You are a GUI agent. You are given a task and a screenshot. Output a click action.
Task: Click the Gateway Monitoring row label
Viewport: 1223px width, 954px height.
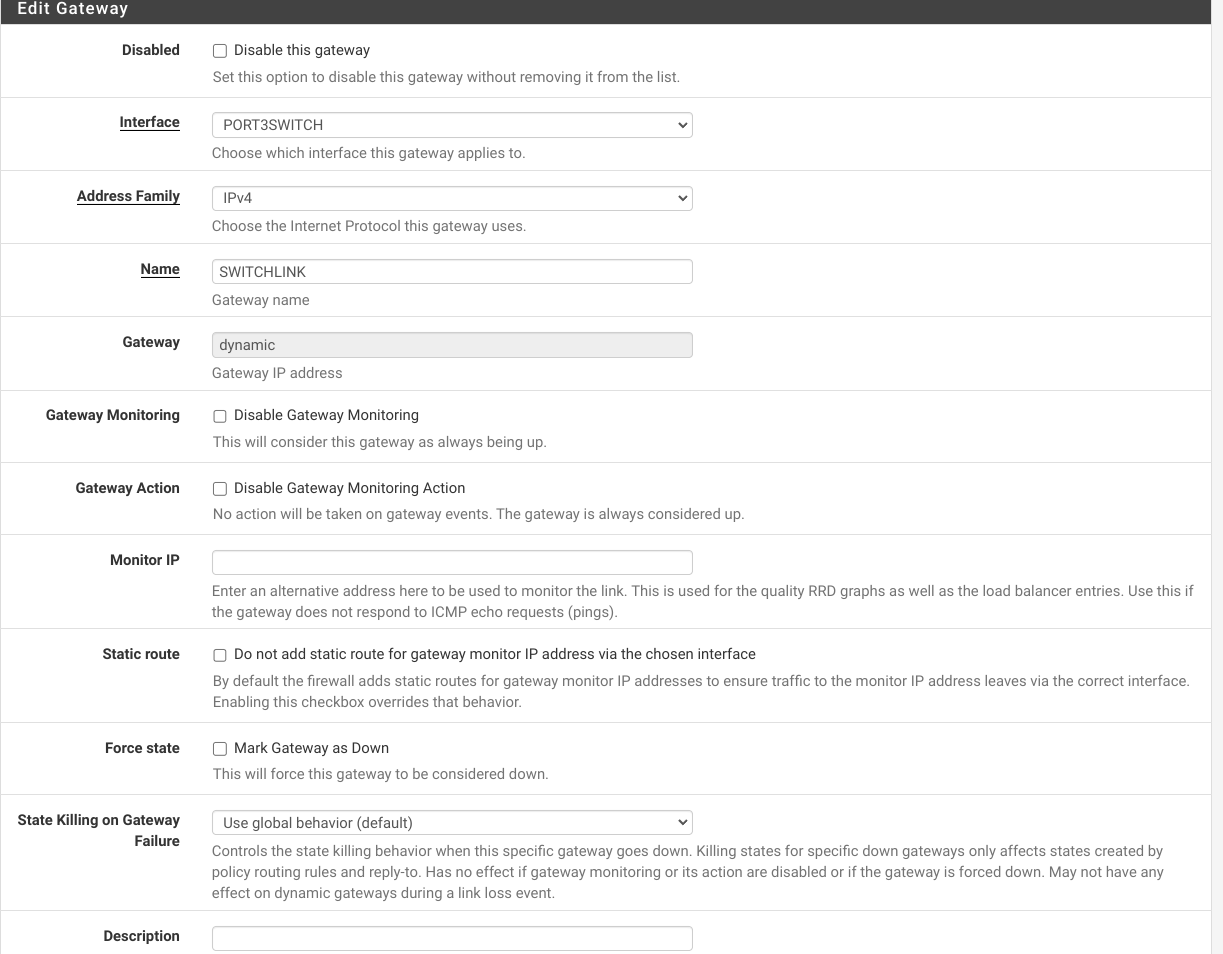[x=113, y=415]
